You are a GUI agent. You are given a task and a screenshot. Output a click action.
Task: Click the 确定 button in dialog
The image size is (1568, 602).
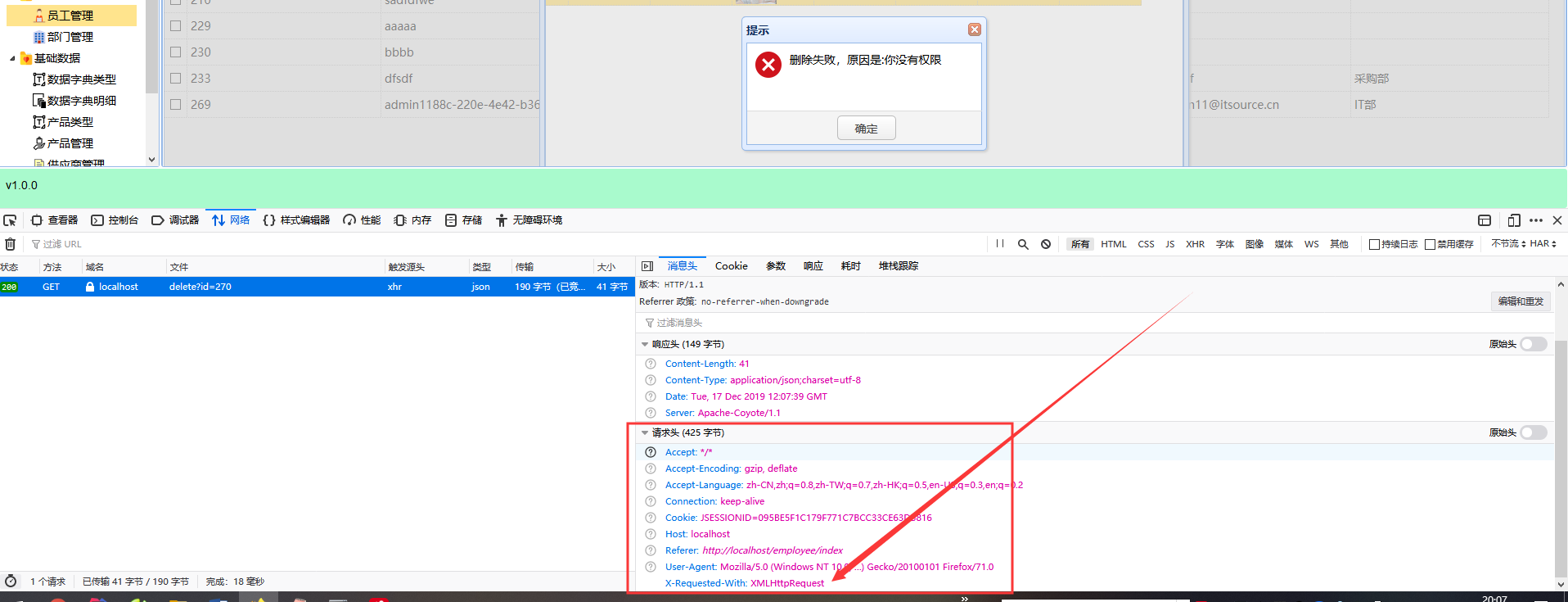(x=866, y=129)
